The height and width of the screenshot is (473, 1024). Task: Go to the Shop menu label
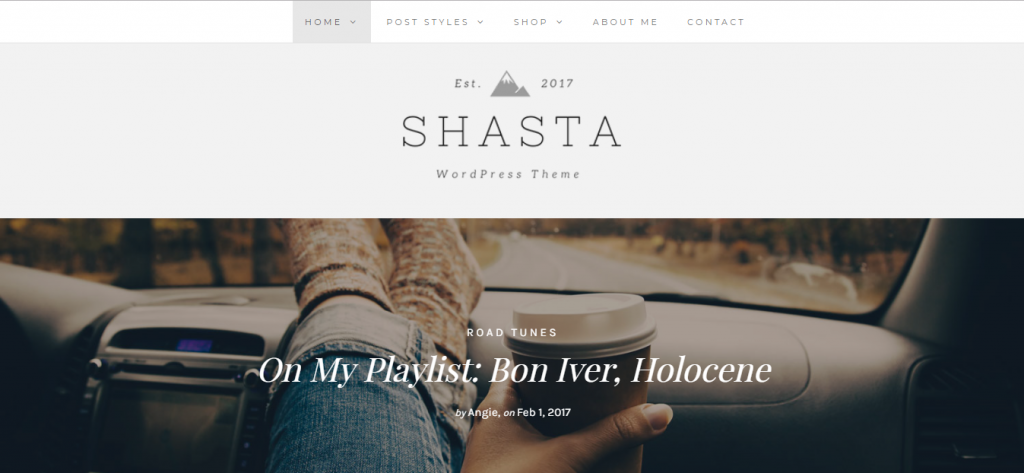click(x=530, y=22)
